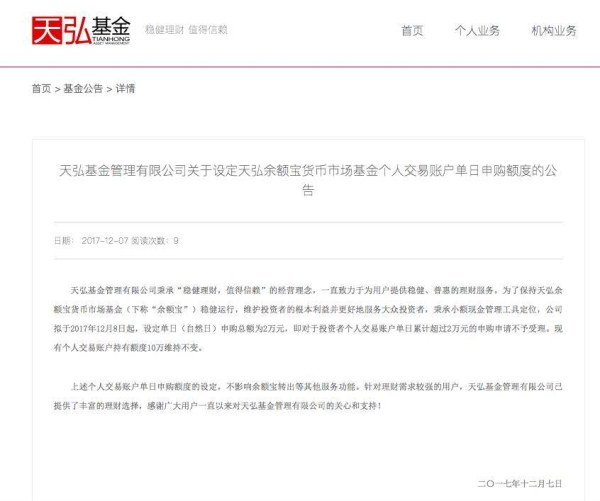
Task: Open the 机构业务 navigation item
Action: point(554,31)
